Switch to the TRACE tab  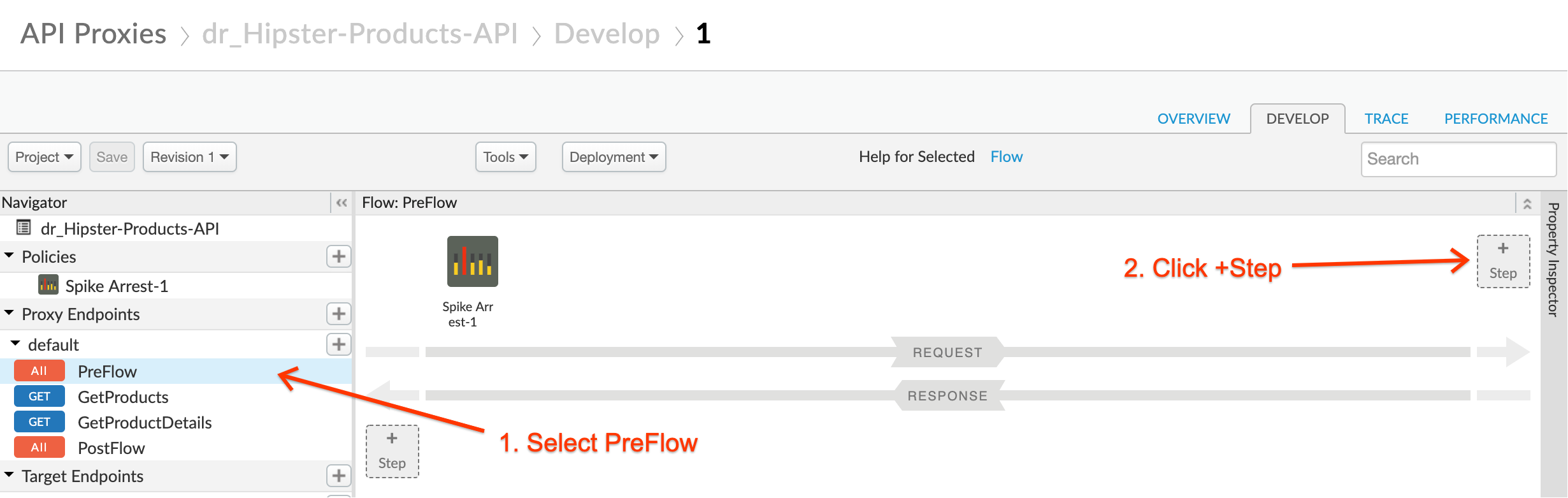(x=1386, y=119)
